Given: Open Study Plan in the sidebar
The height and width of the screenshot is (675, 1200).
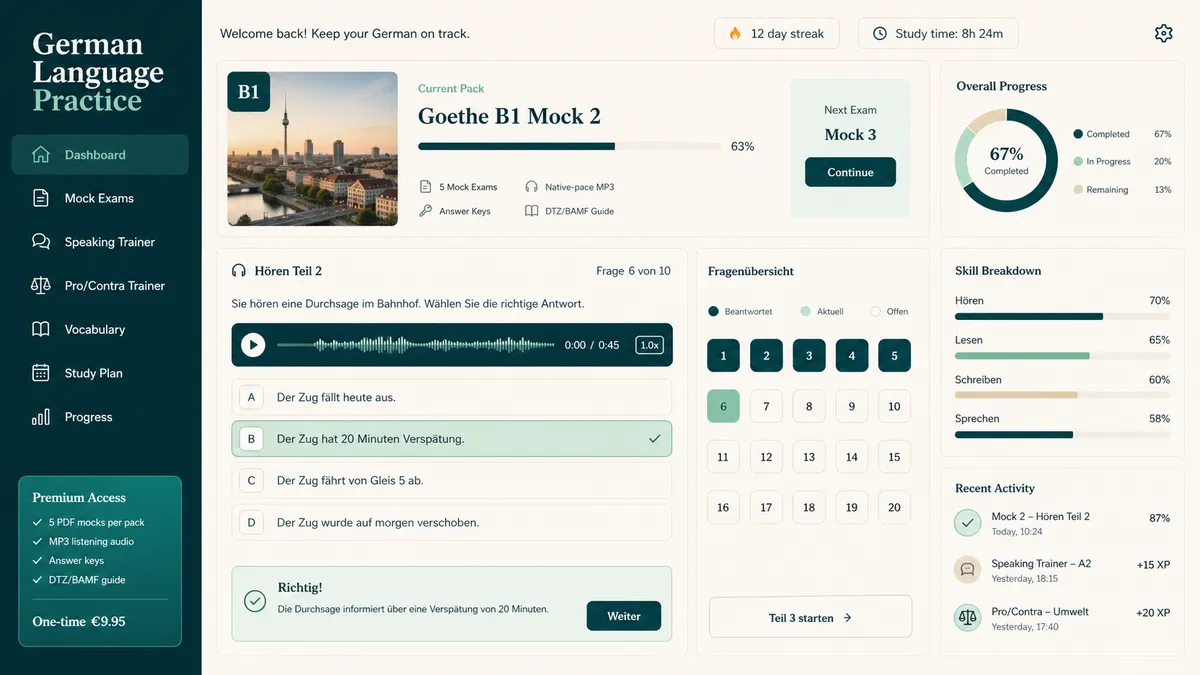Looking at the screenshot, I should [100, 373].
